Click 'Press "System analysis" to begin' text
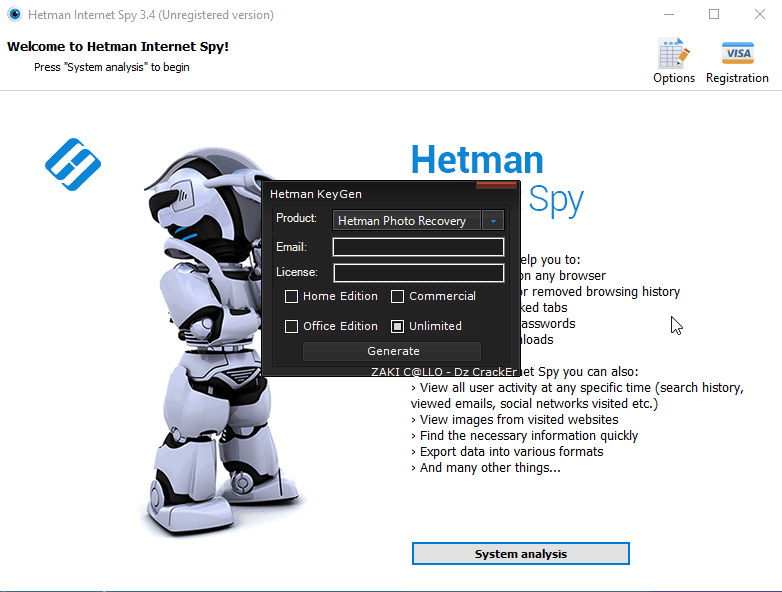Screen dimensions: 782x592 pyautogui.click(x=112, y=67)
